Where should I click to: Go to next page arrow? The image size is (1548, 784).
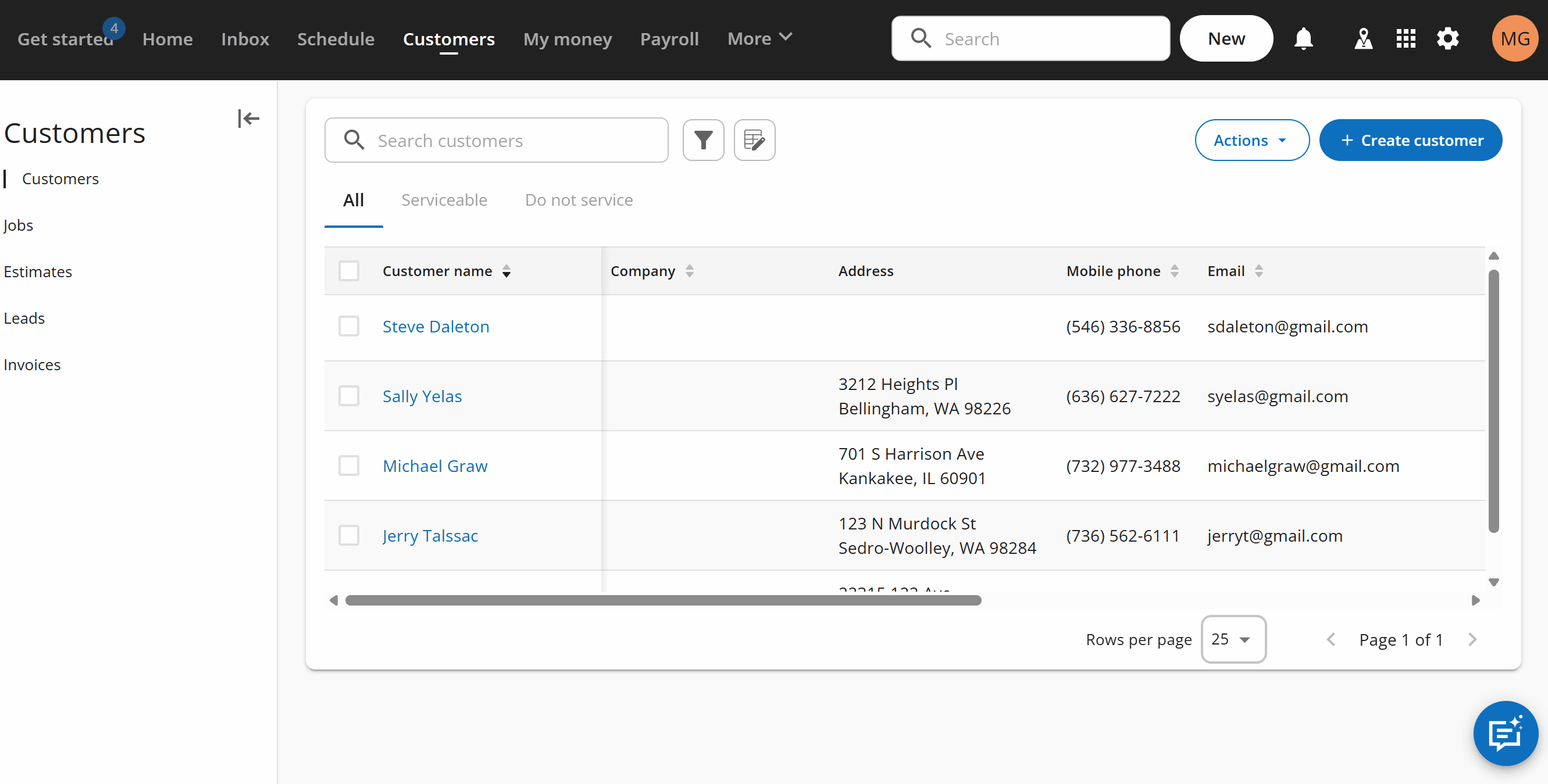[x=1472, y=639]
